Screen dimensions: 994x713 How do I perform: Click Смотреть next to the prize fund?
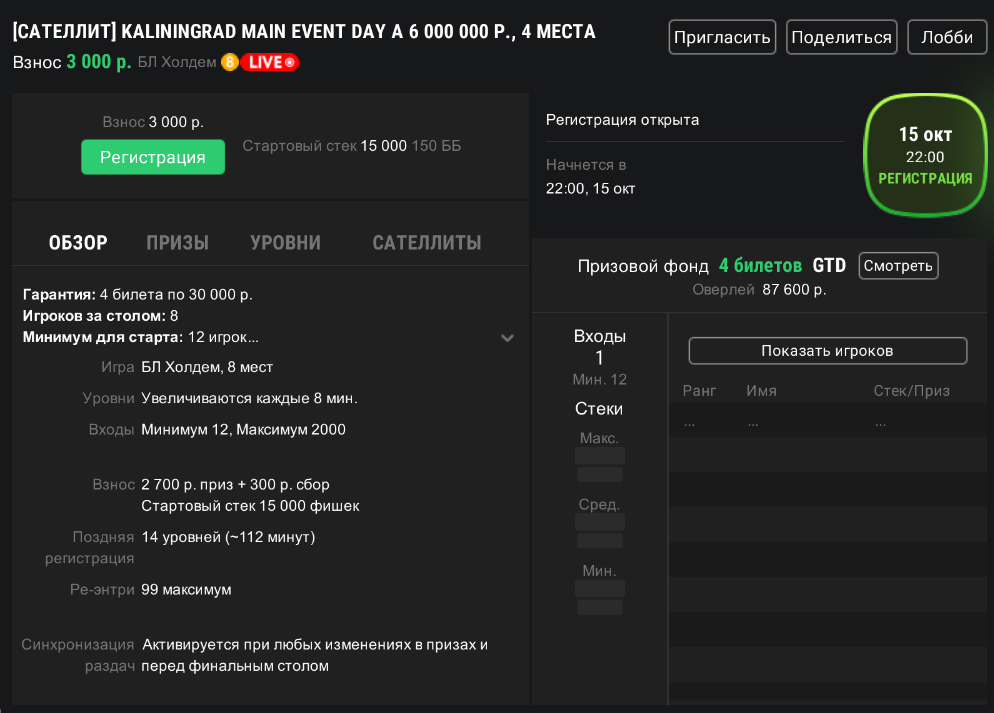click(x=898, y=266)
